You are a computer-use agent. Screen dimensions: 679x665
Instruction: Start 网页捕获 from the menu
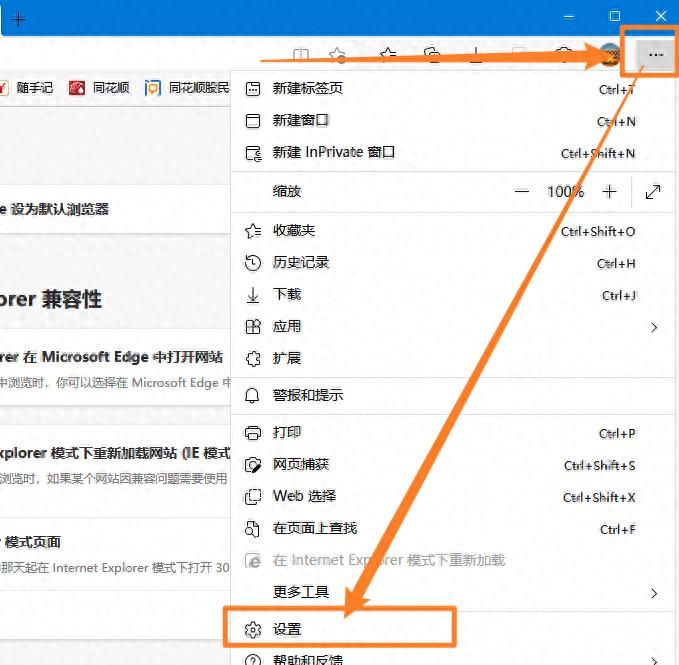click(451, 465)
